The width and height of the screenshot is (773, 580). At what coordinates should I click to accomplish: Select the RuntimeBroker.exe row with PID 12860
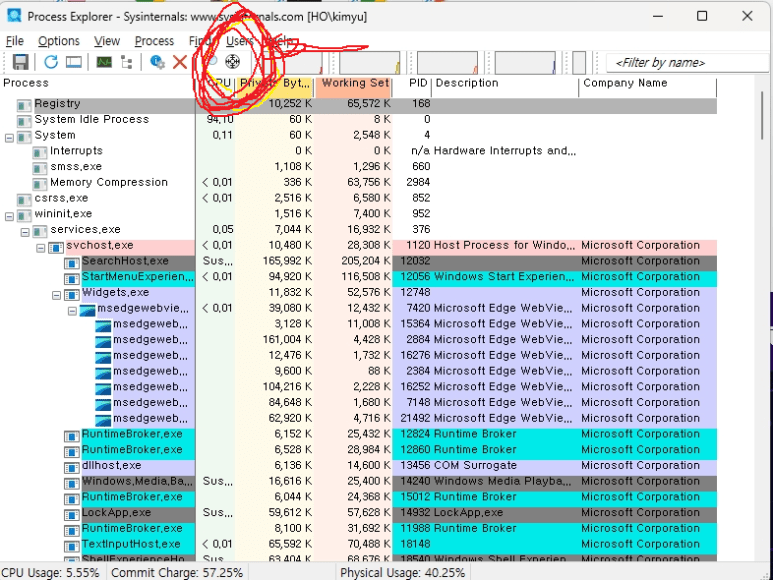pos(359,450)
